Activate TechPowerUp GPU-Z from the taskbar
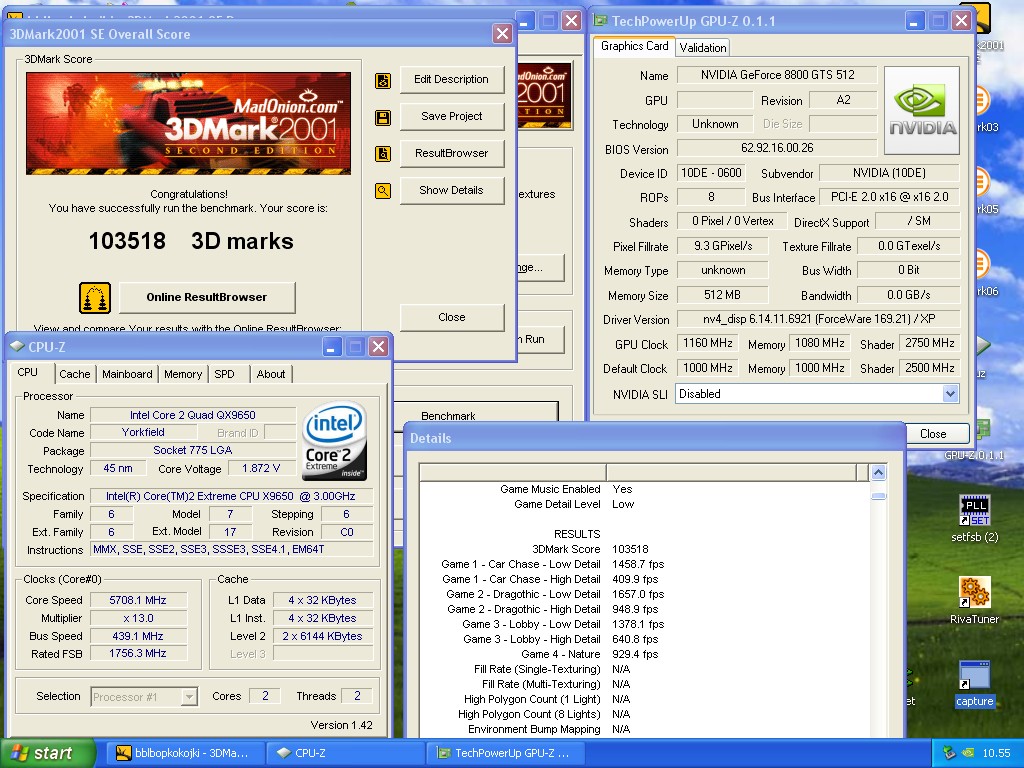Image resolution: width=1024 pixels, height=768 pixels. (x=507, y=753)
